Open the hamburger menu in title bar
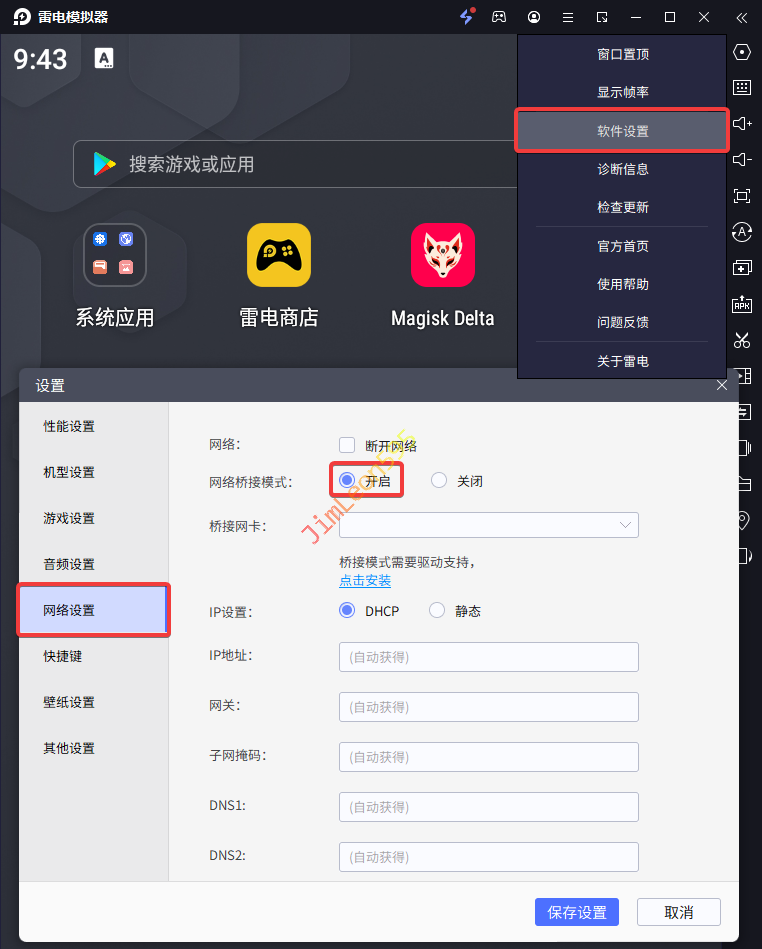The height and width of the screenshot is (949, 762). tap(568, 17)
